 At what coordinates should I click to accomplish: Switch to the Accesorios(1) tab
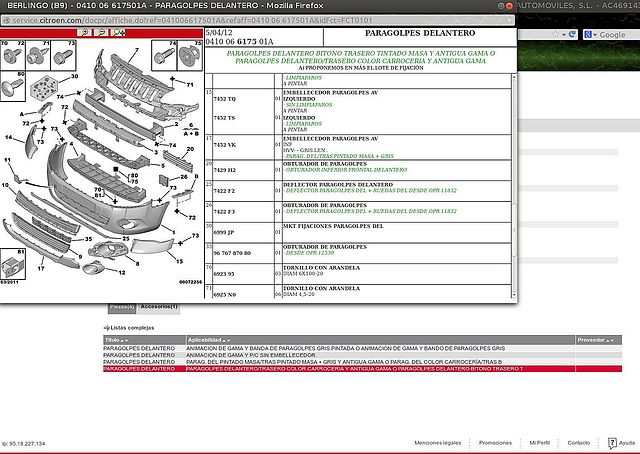coord(158,306)
